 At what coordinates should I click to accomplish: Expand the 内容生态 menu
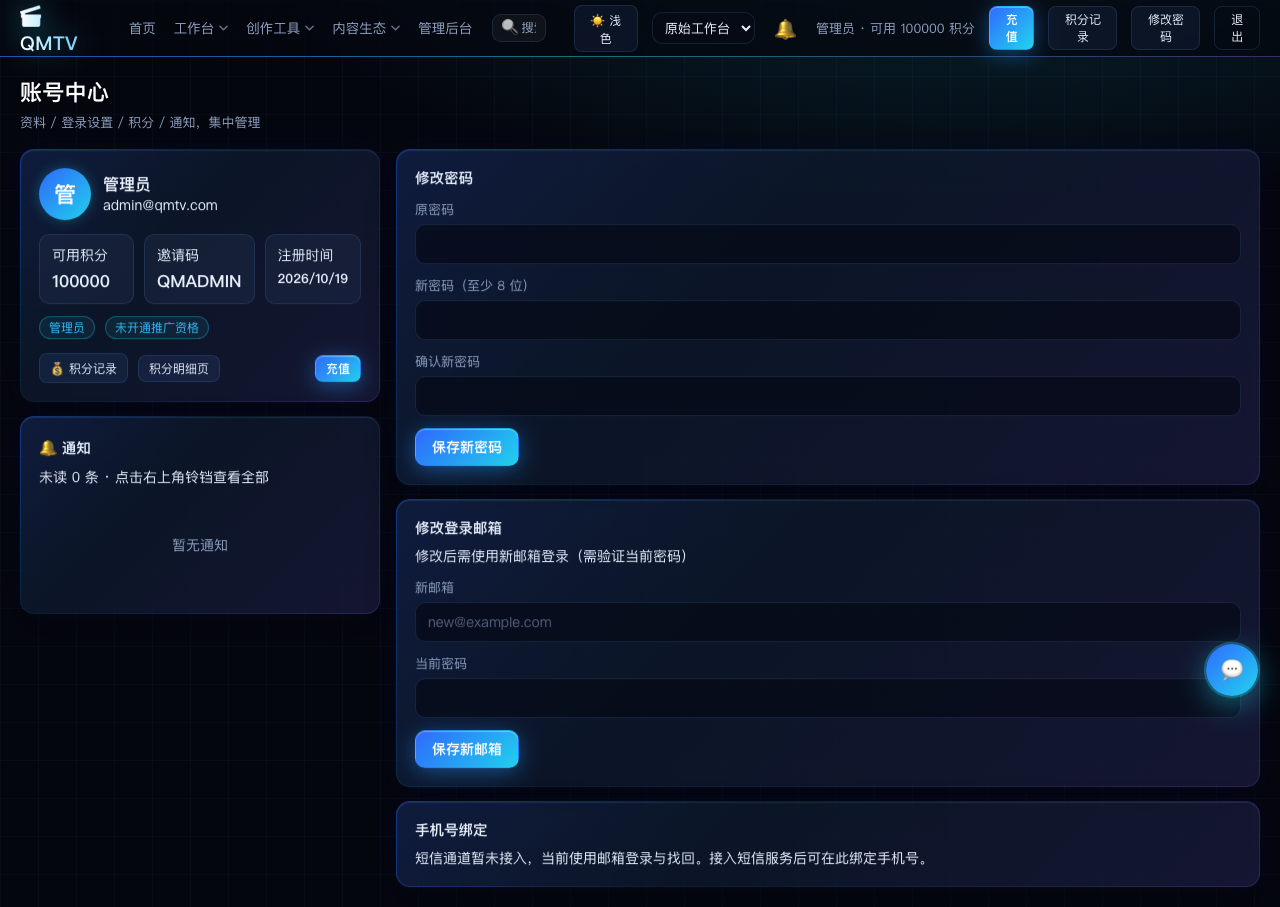[x=366, y=28]
